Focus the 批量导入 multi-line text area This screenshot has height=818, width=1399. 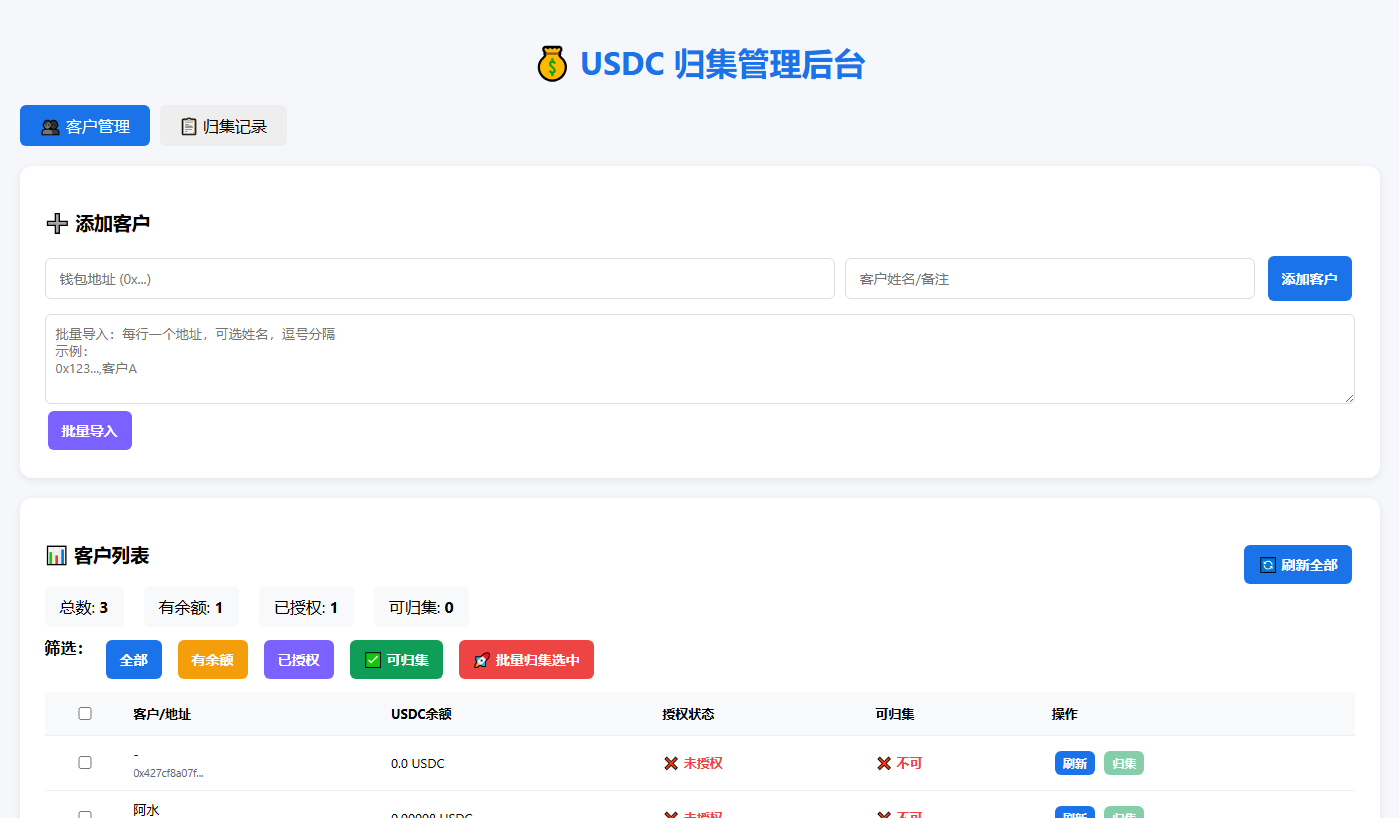click(x=700, y=359)
